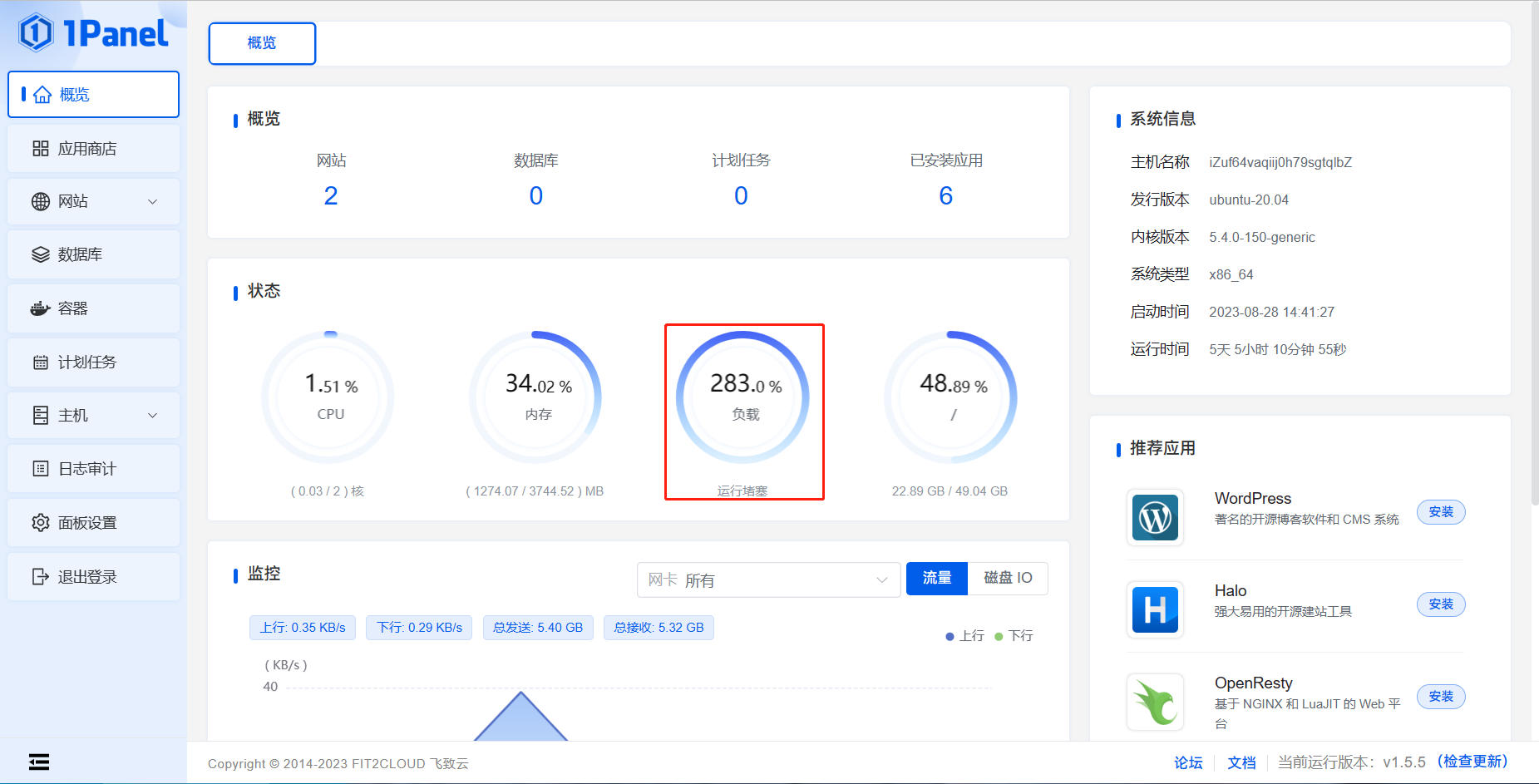Open the 应用商店 app store section

point(88,148)
